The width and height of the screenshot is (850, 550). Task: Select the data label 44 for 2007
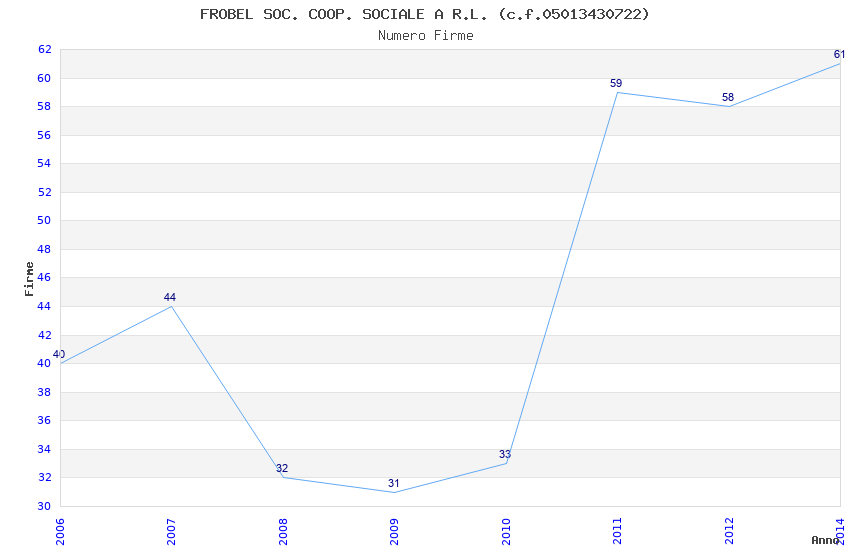pos(170,297)
